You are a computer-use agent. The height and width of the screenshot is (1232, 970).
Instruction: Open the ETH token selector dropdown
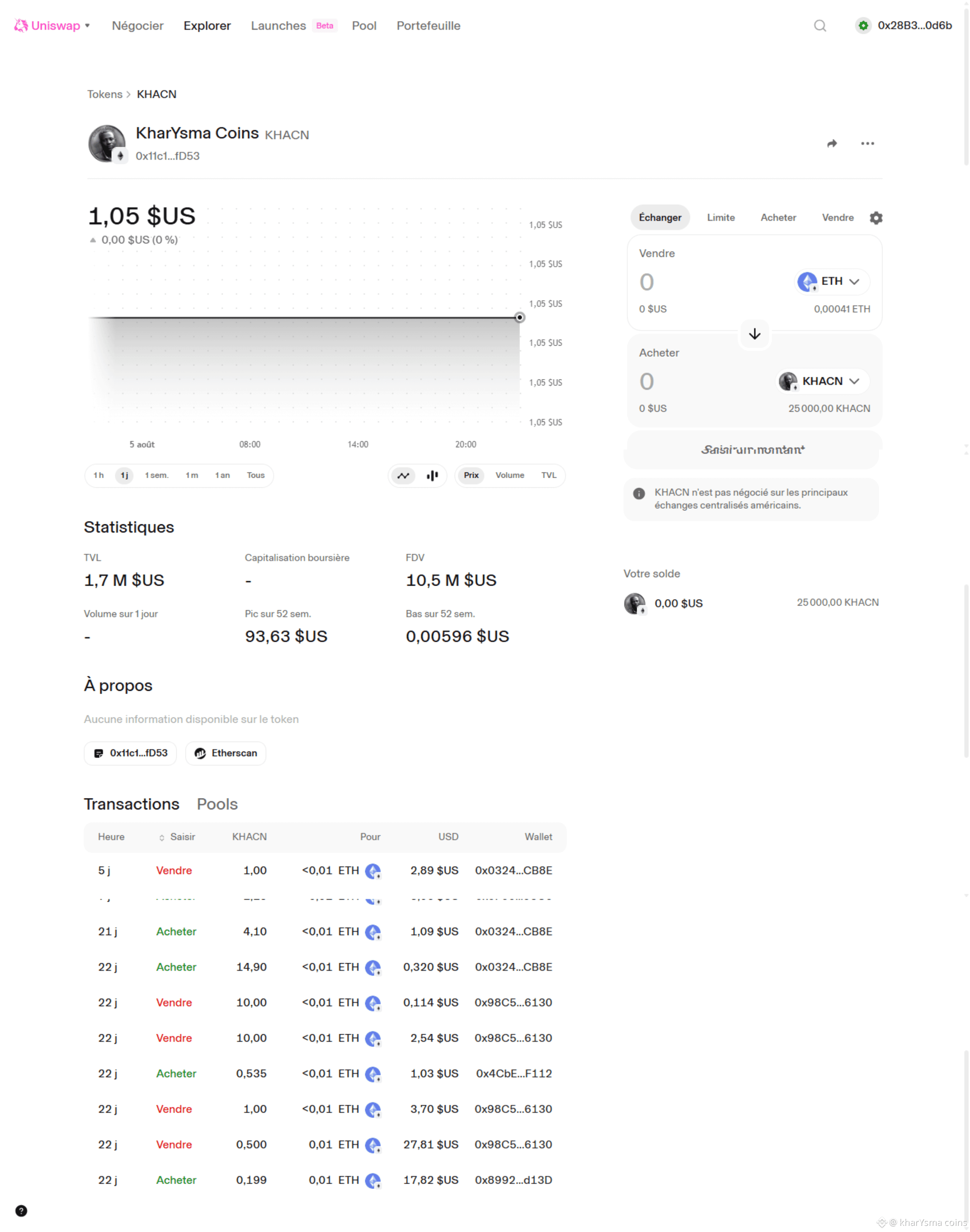832,282
